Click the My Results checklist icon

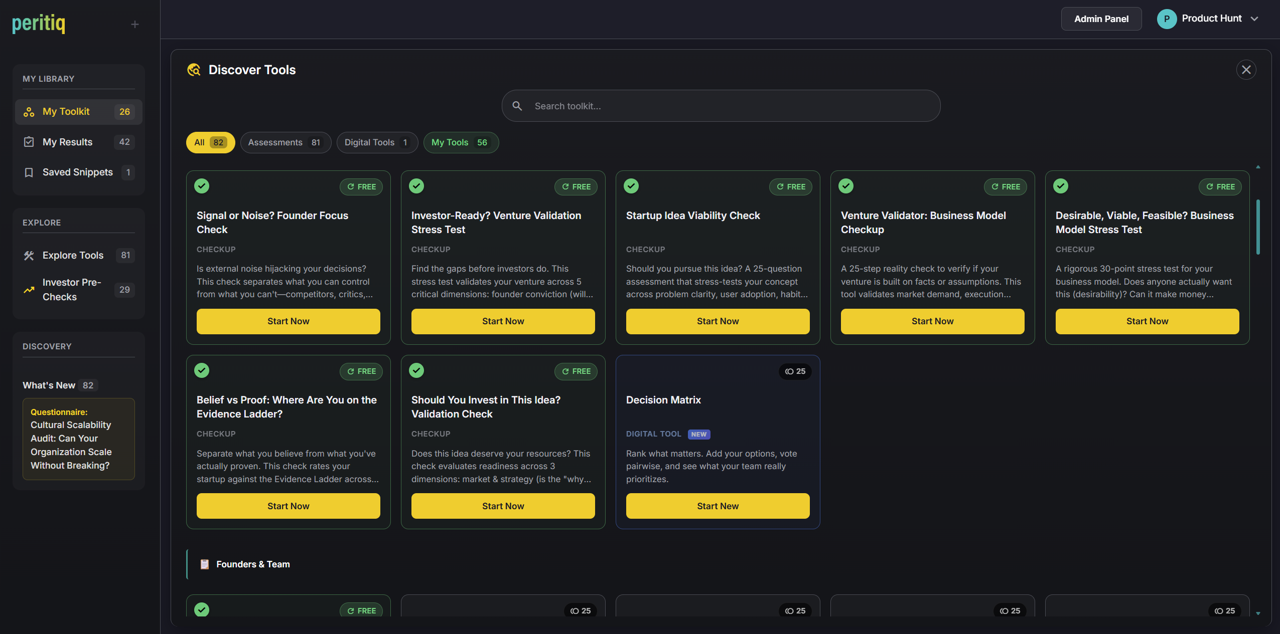(29, 142)
